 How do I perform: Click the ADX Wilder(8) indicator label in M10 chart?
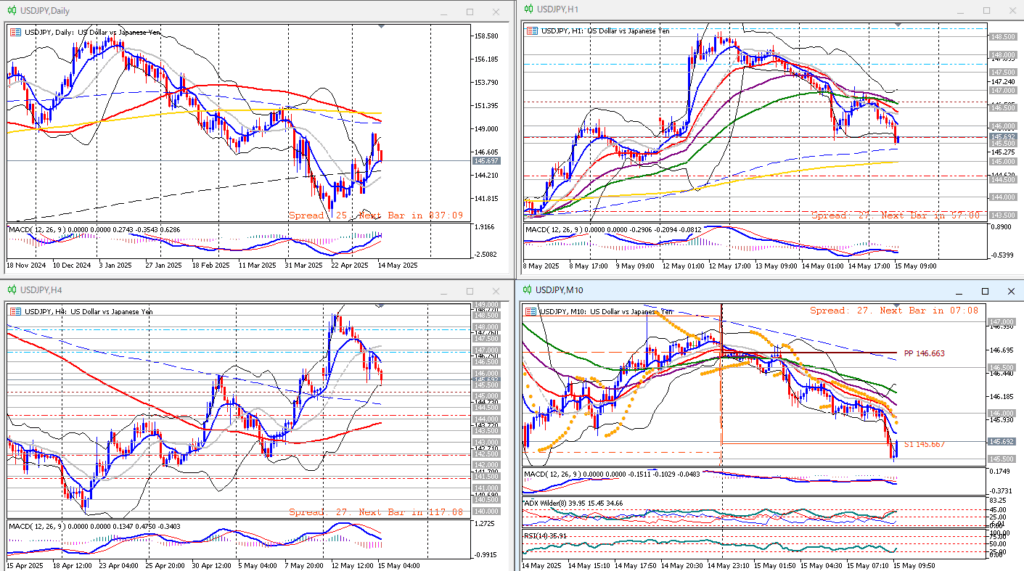tap(573, 504)
